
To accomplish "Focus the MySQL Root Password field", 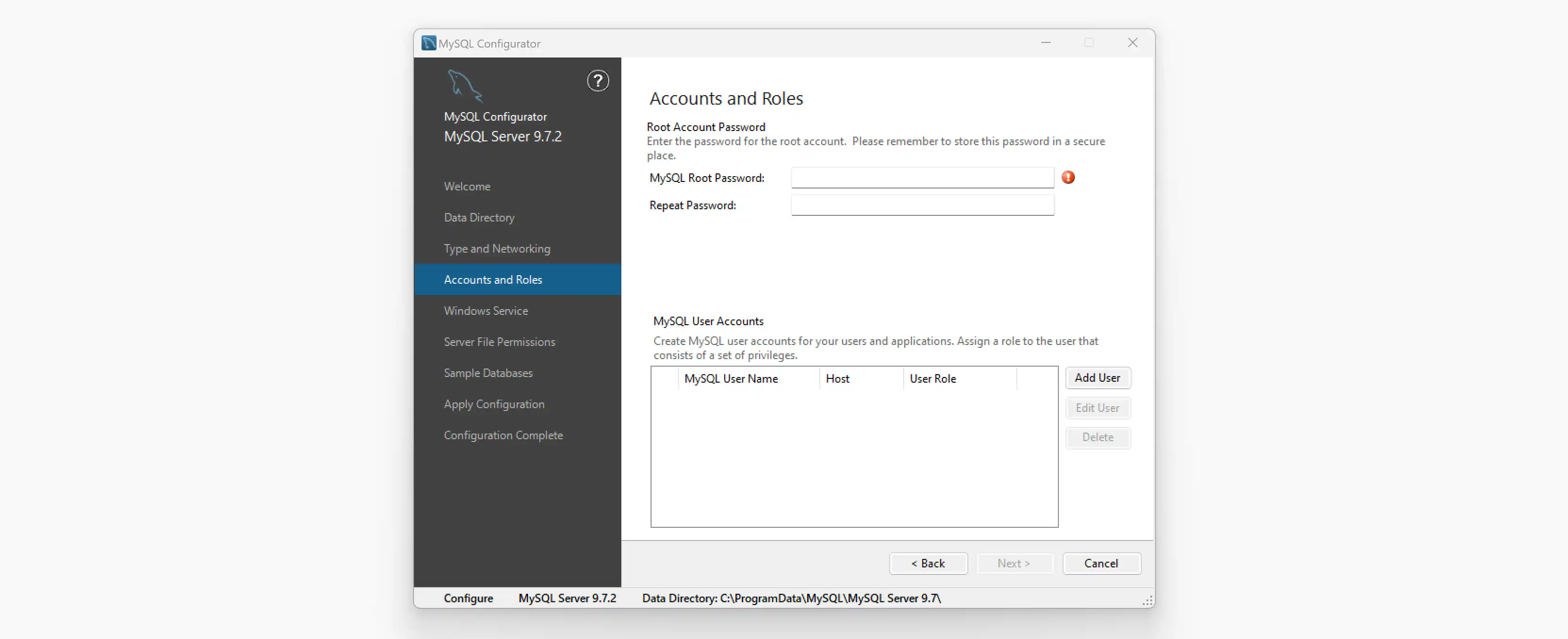I will pyautogui.click(x=922, y=178).
